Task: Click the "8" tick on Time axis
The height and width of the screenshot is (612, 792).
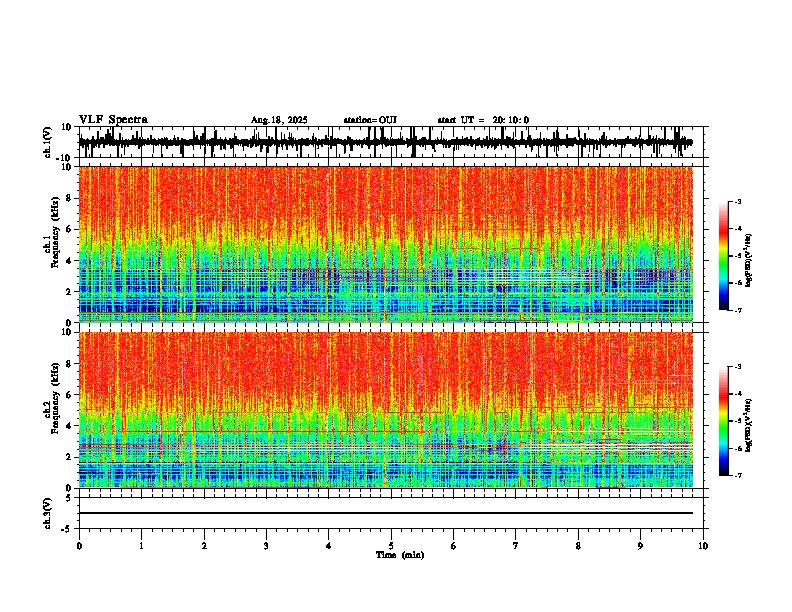Action: pyautogui.click(x=578, y=546)
